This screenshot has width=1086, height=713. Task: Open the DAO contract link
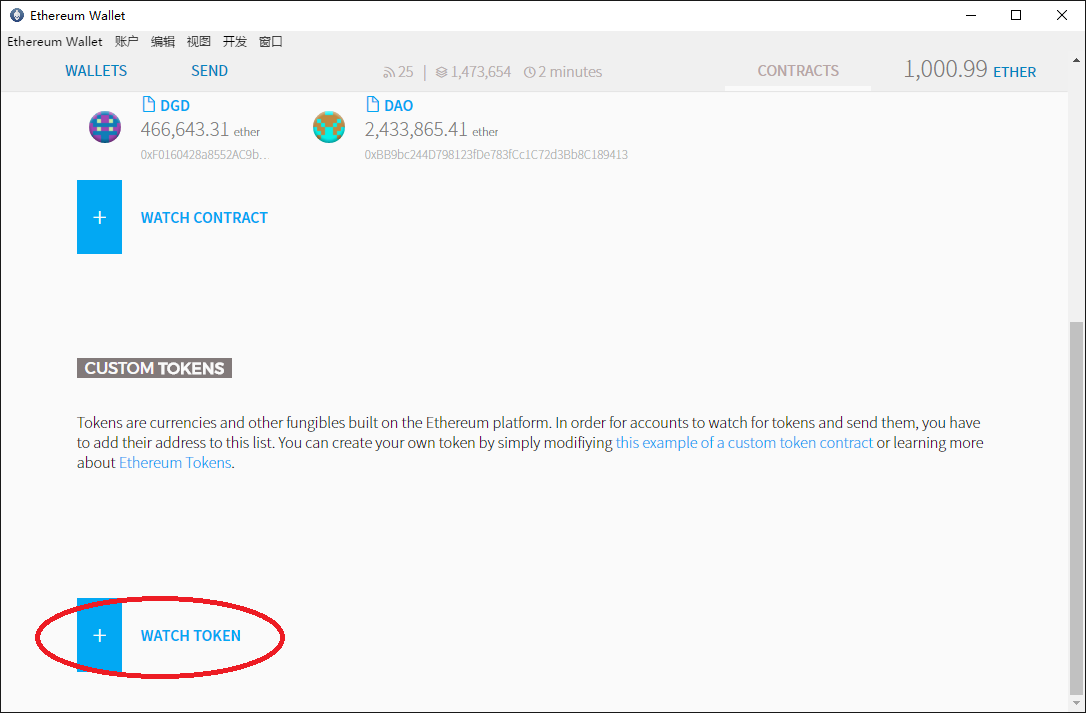click(399, 105)
